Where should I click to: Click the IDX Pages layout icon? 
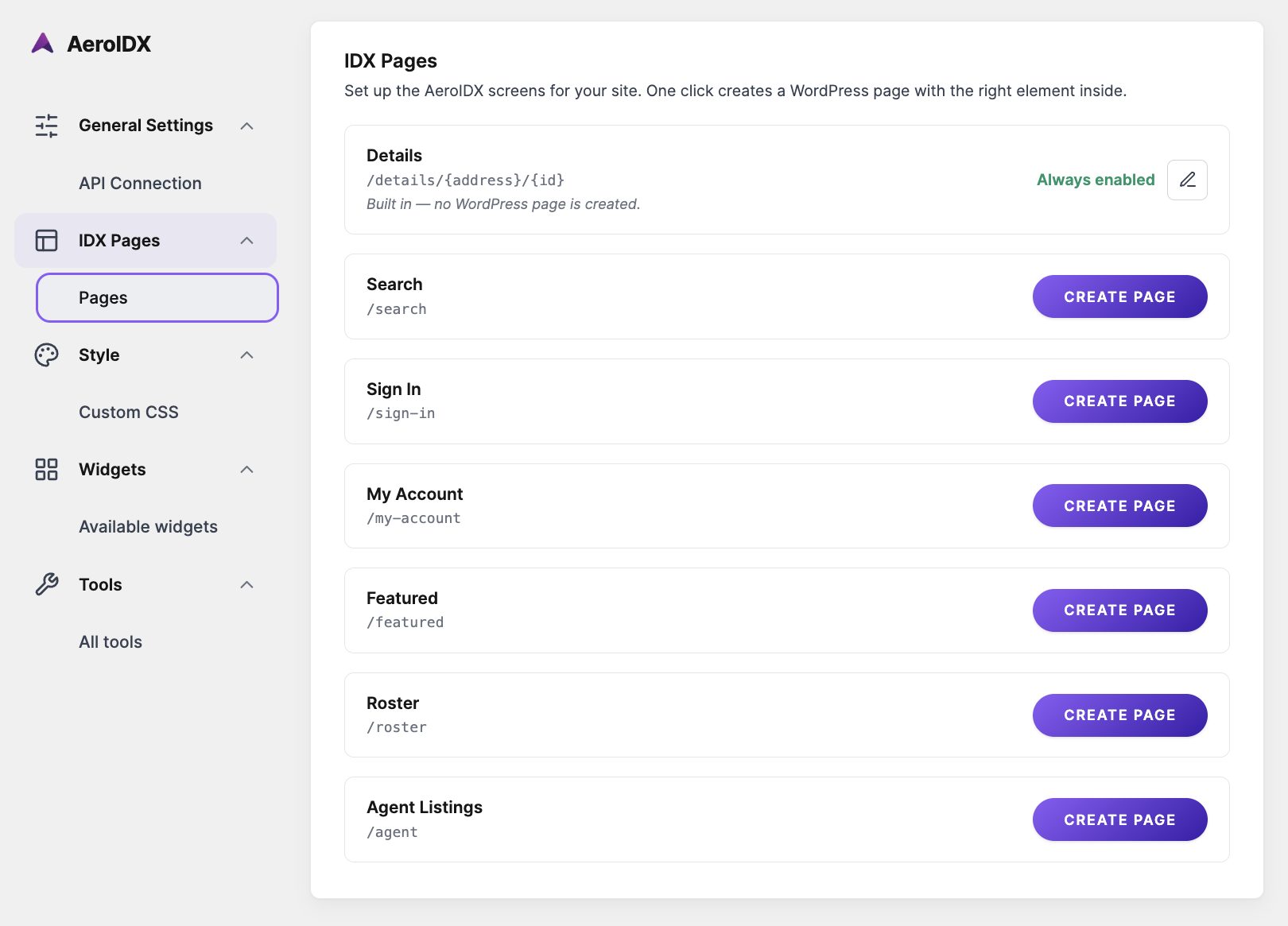(x=47, y=240)
